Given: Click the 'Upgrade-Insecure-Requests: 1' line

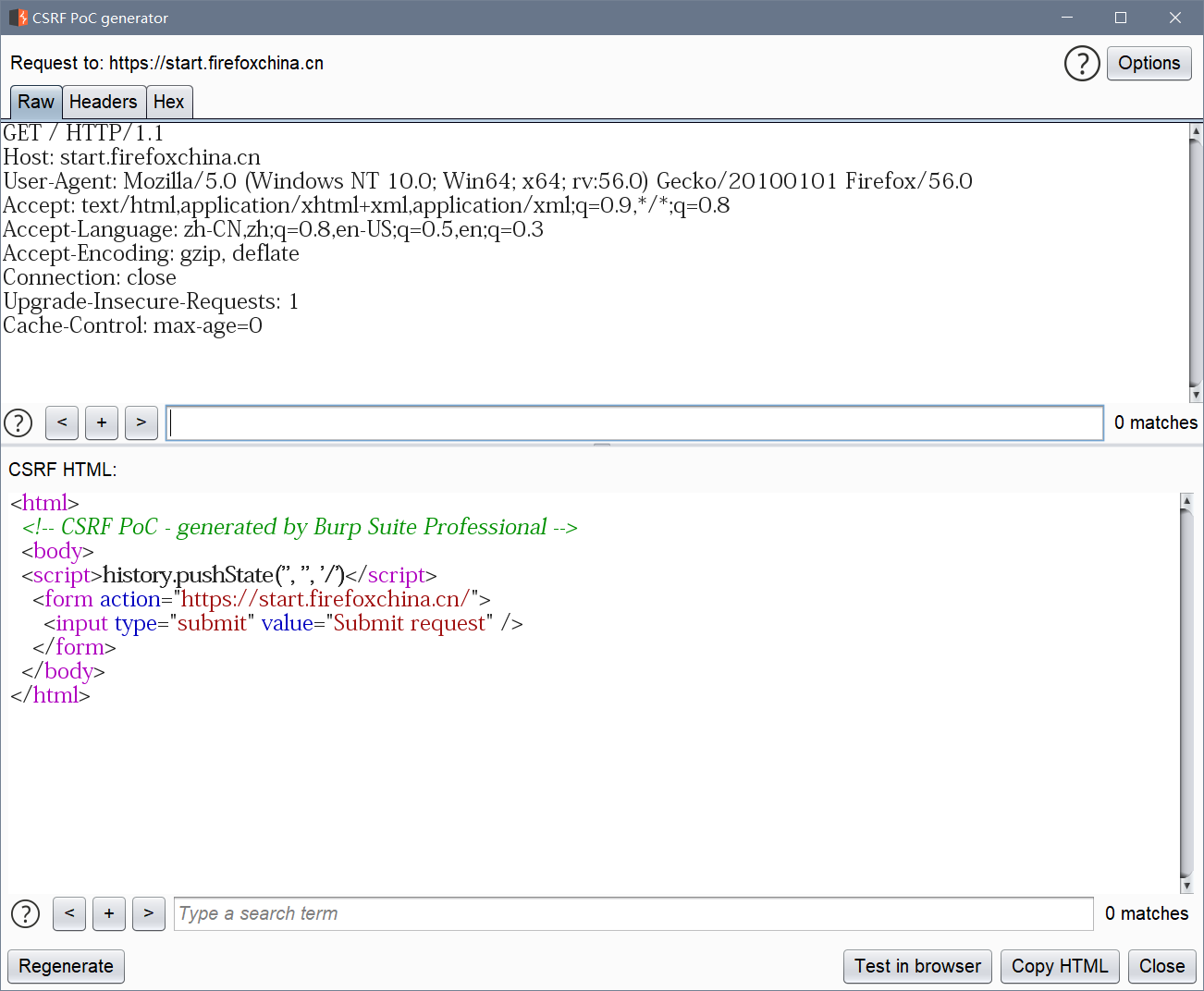Looking at the screenshot, I should [x=151, y=301].
